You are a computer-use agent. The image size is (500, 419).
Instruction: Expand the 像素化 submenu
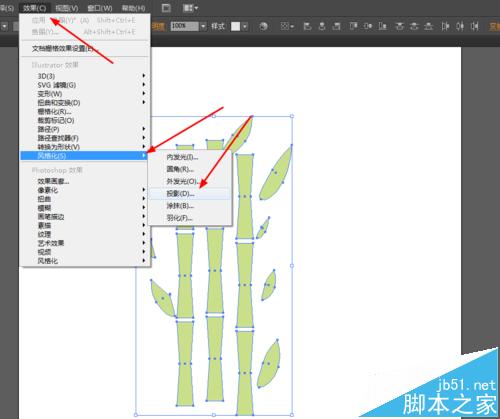pyautogui.click(x=85, y=190)
